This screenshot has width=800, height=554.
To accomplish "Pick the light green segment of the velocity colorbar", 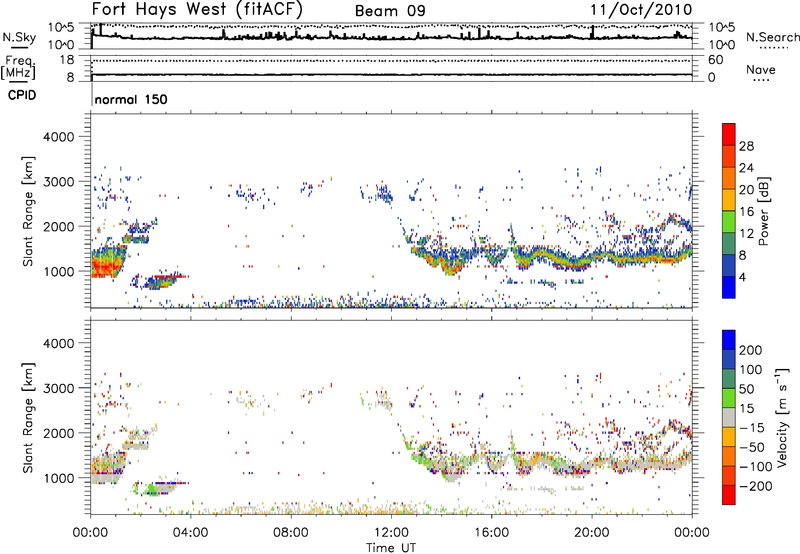I will tap(729, 398).
